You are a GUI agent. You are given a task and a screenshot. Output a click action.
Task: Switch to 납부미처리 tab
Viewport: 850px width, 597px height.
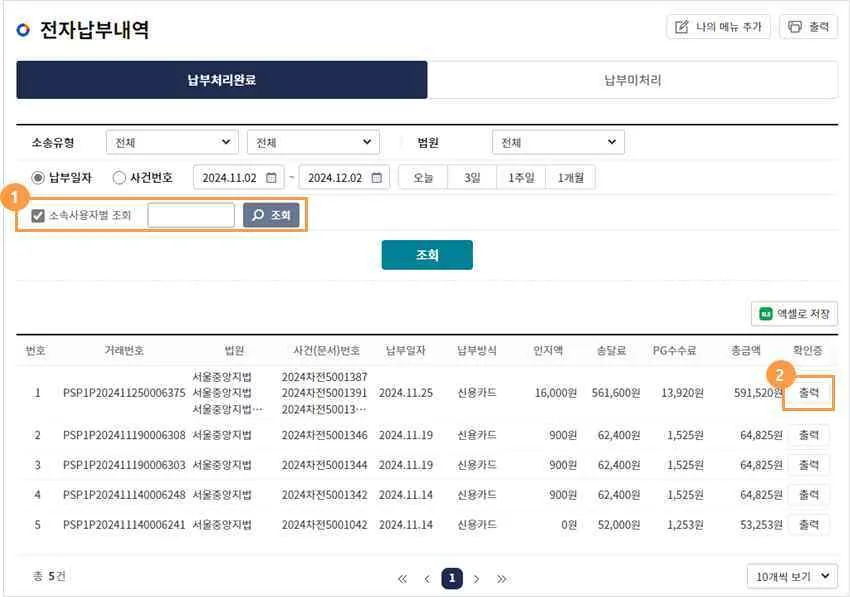(633, 80)
